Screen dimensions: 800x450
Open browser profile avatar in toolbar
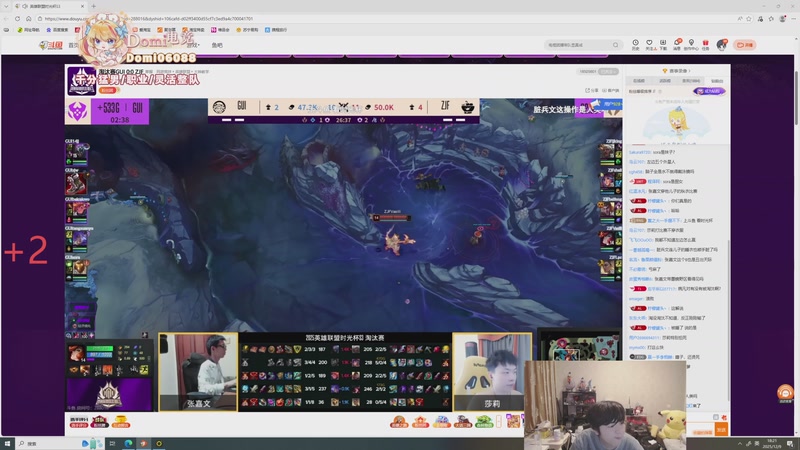point(783,18)
